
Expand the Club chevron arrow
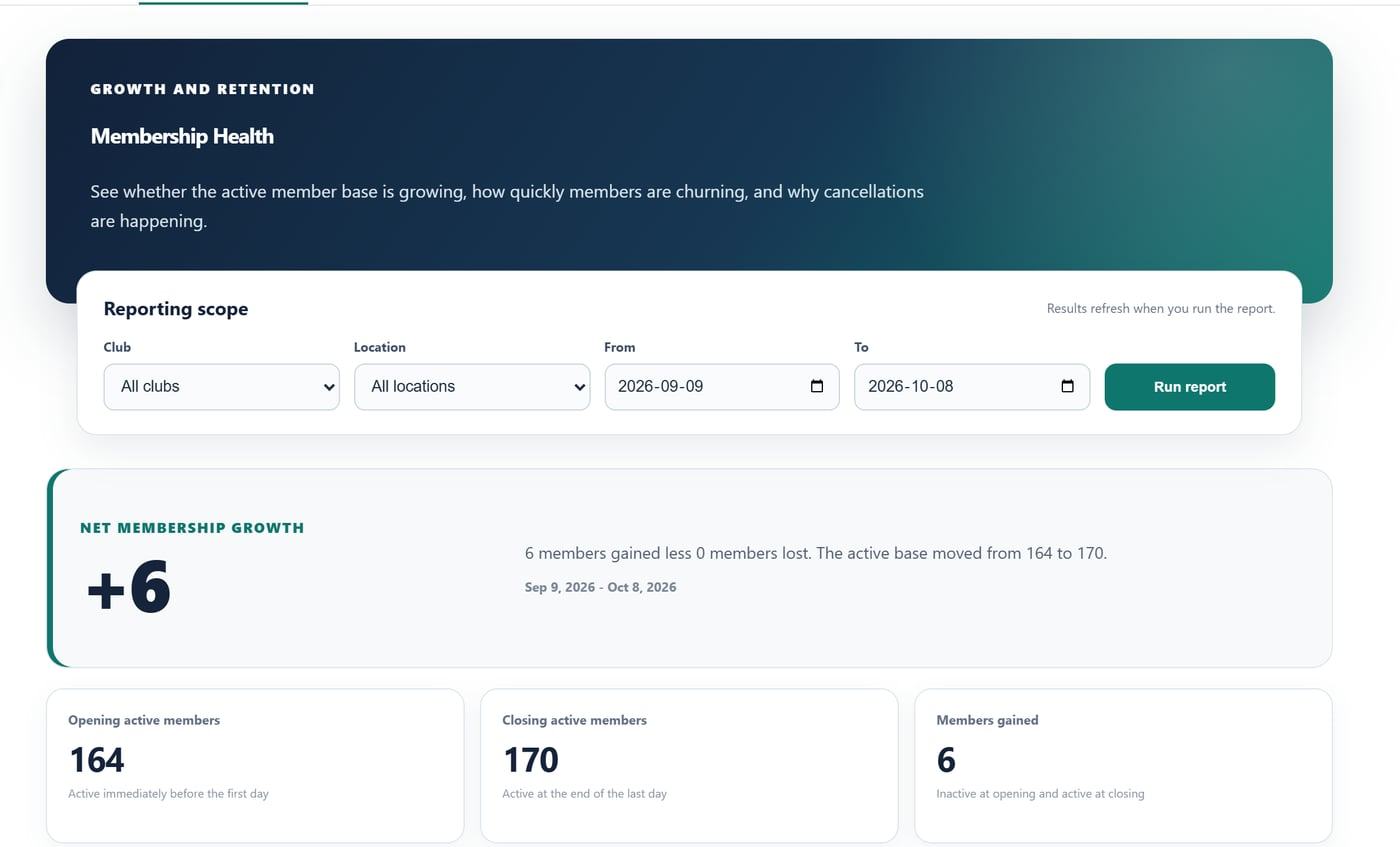pos(329,387)
